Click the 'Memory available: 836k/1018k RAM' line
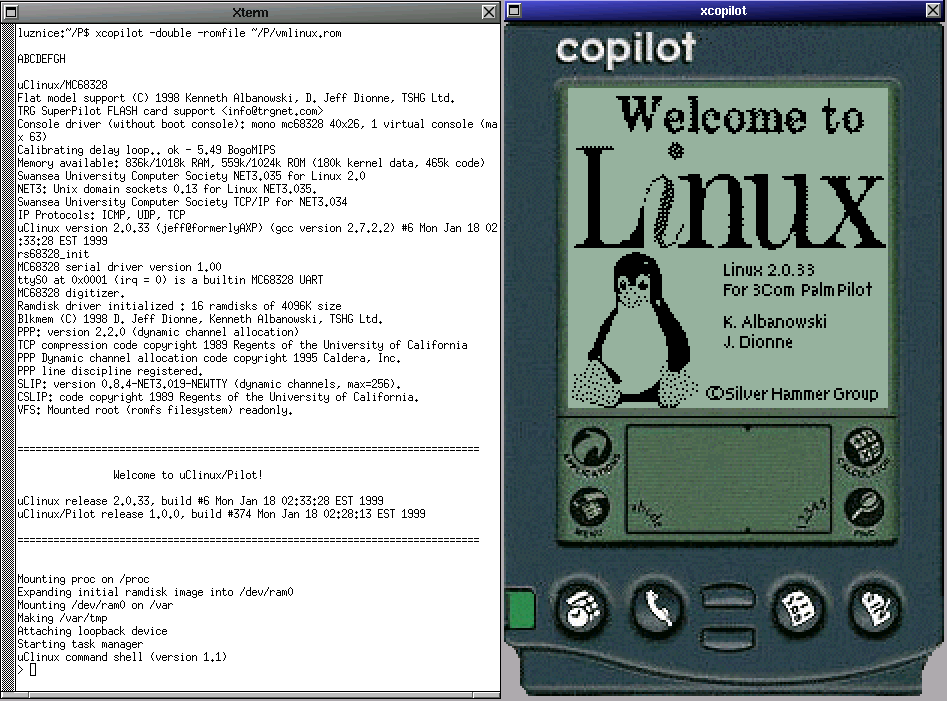This screenshot has height=701, width=947. 251,163
